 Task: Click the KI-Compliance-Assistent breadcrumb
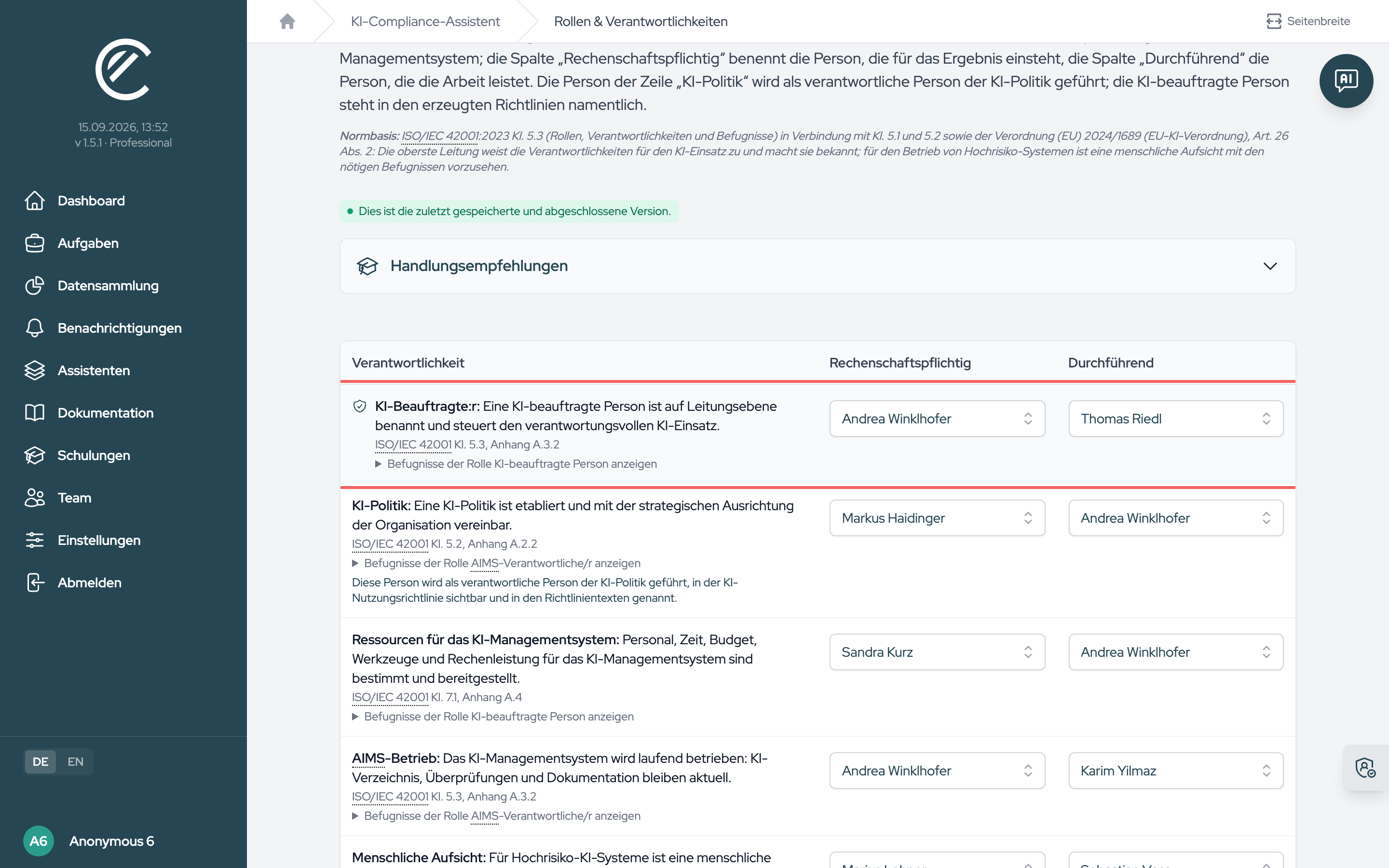425,21
